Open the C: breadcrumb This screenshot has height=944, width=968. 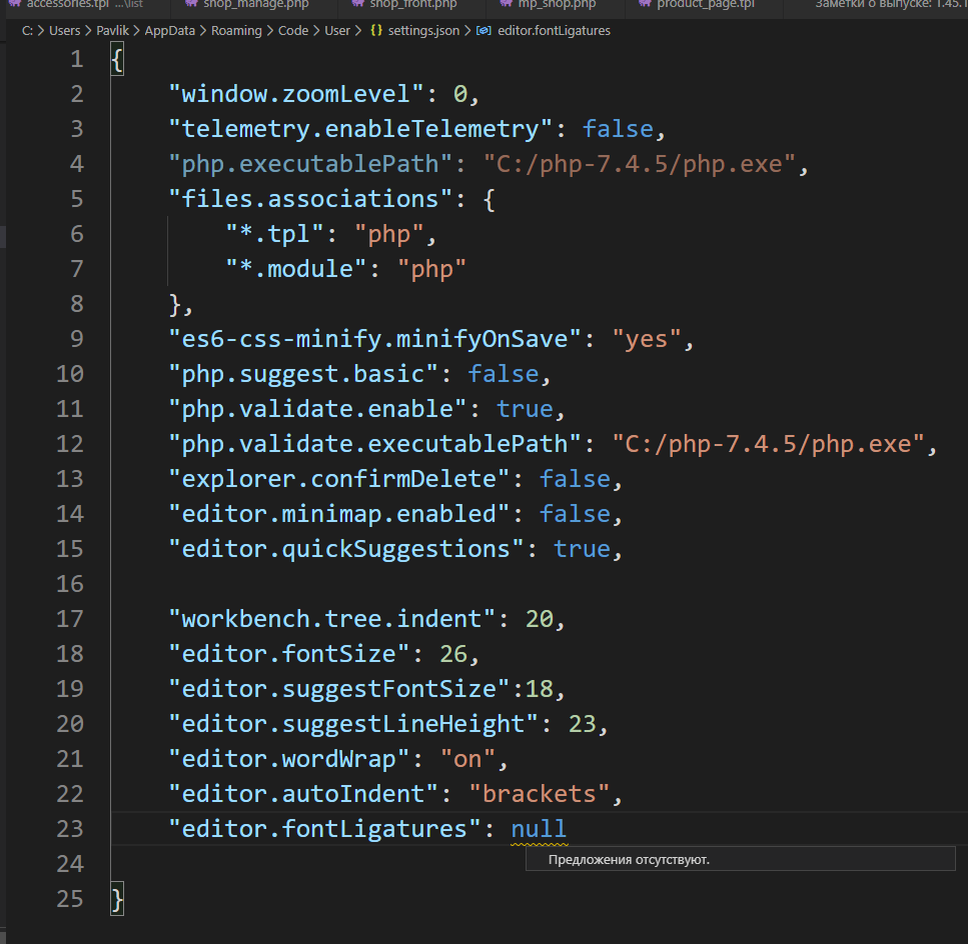[x=27, y=30]
